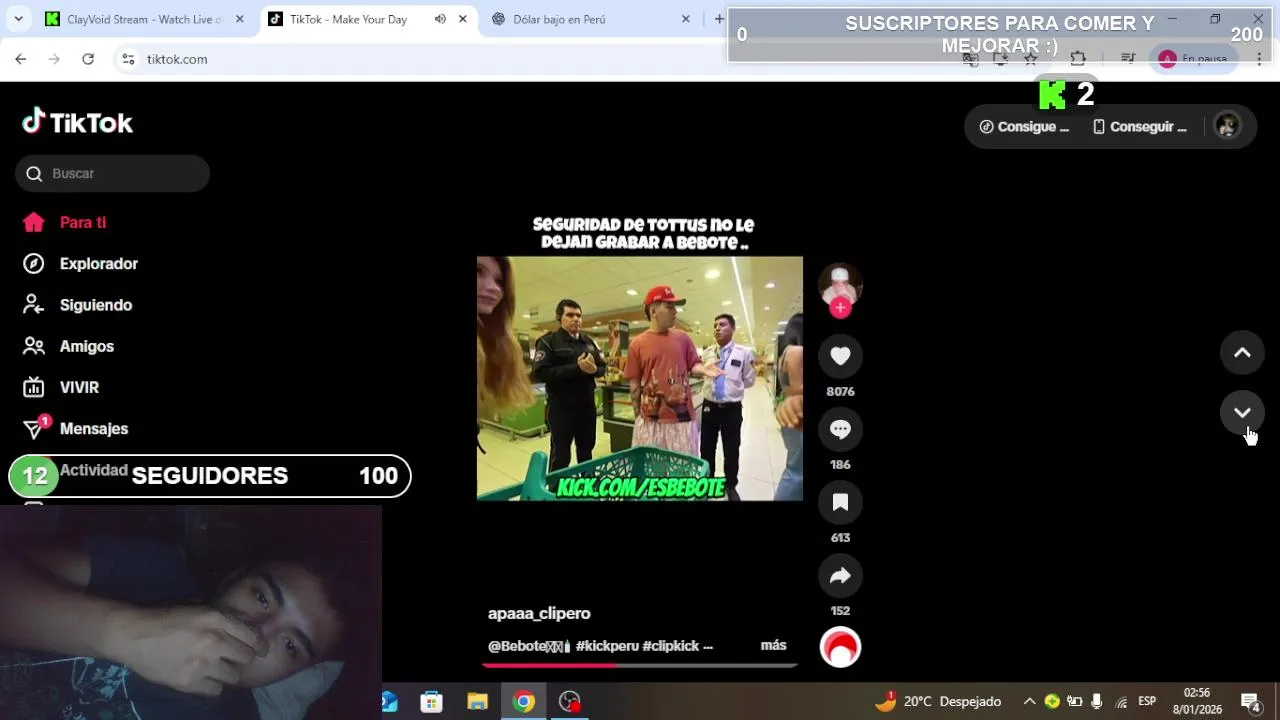Screen dimensions: 1280x720
Task: Open the network Wi-Fi tray icon
Action: click(1121, 701)
